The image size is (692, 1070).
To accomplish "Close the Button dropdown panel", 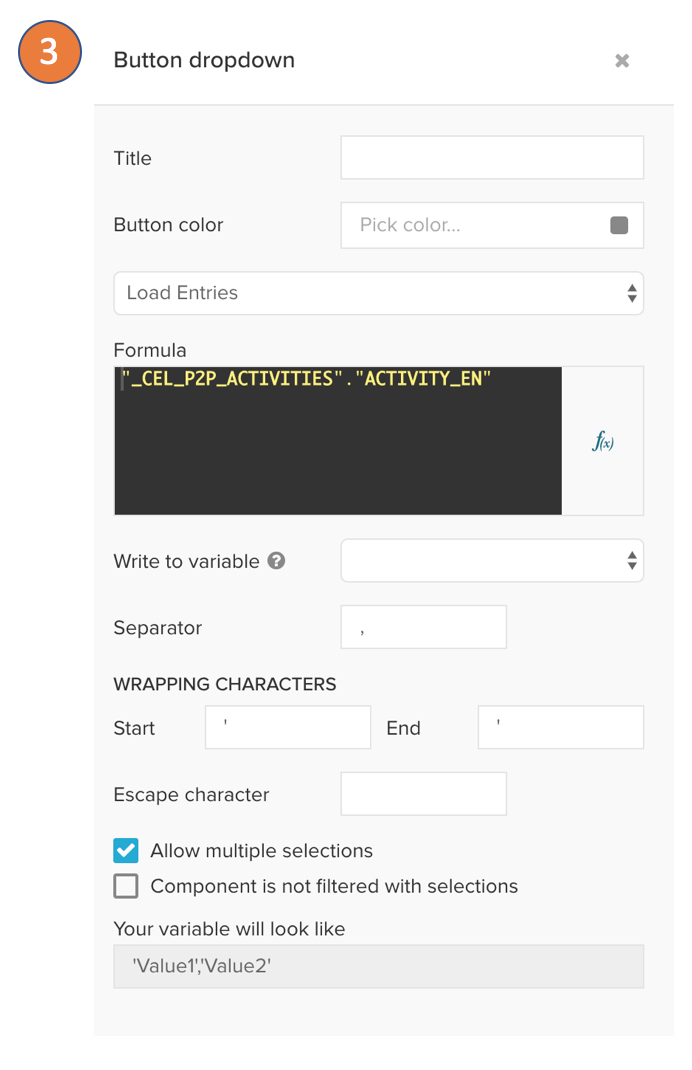I will point(622,61).
